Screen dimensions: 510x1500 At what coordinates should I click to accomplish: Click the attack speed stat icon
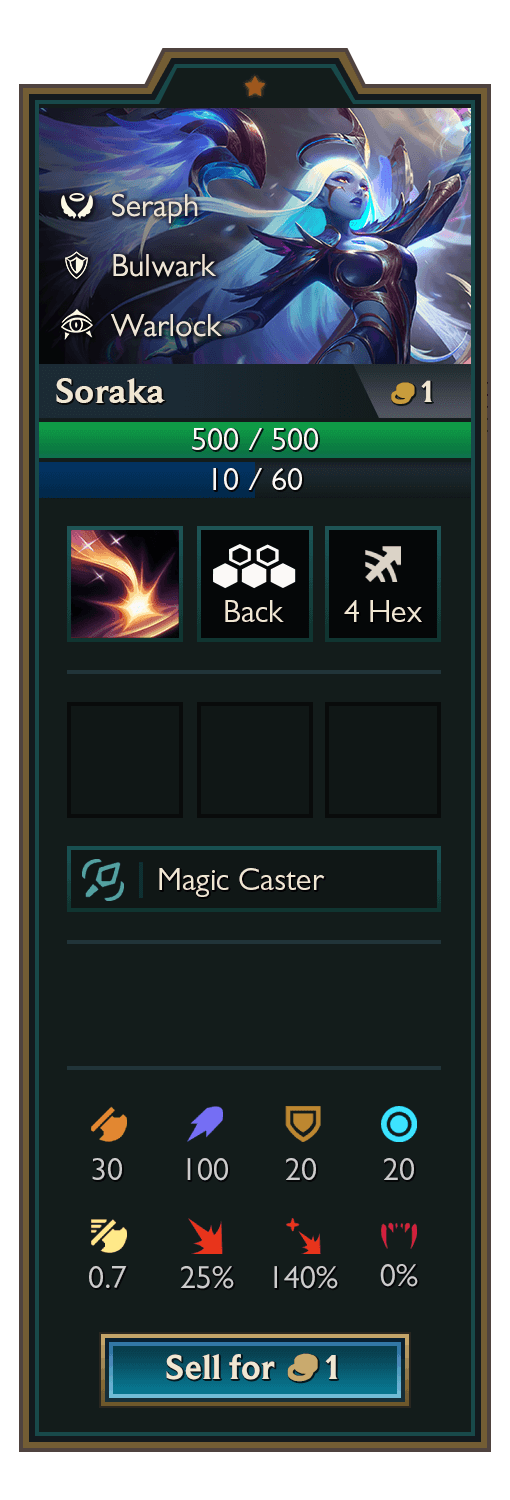108,1235
